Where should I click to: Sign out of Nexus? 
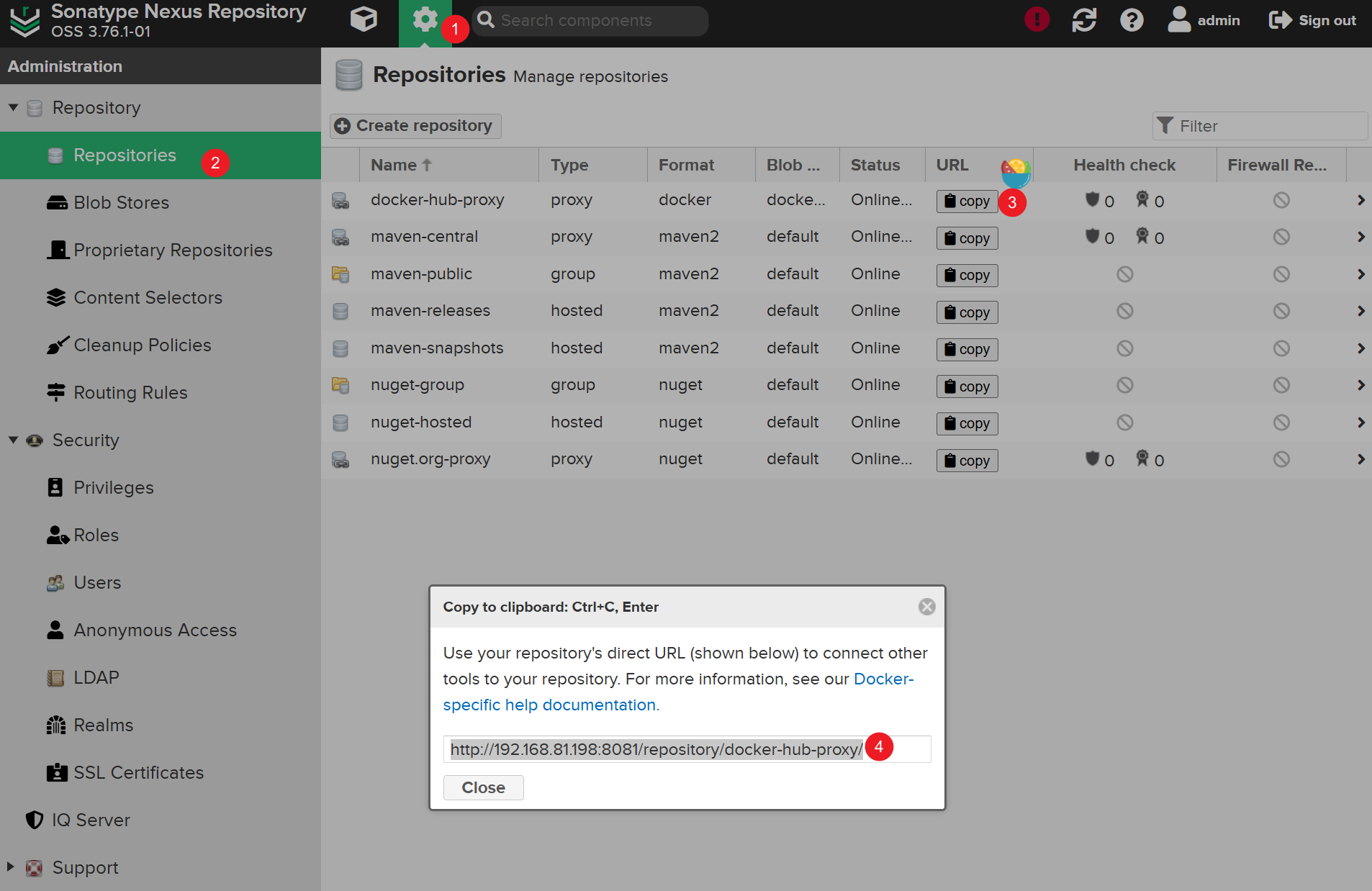coord(1312,20)
